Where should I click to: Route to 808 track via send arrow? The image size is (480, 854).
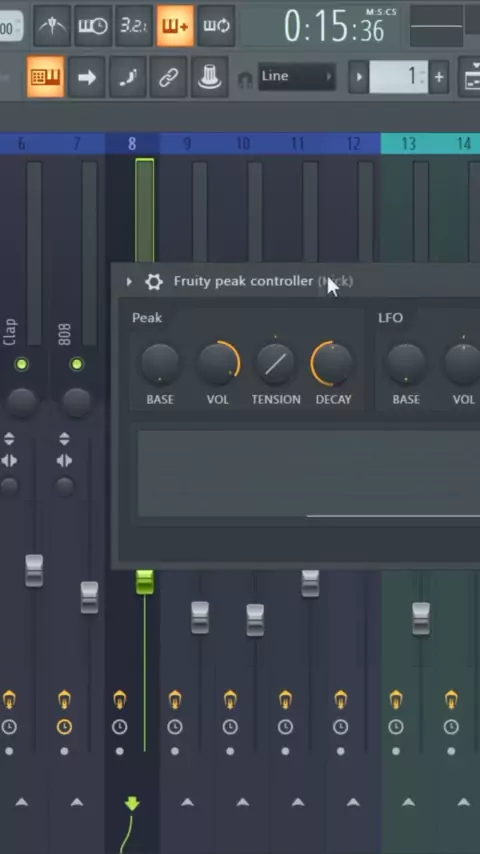(77, 802)
